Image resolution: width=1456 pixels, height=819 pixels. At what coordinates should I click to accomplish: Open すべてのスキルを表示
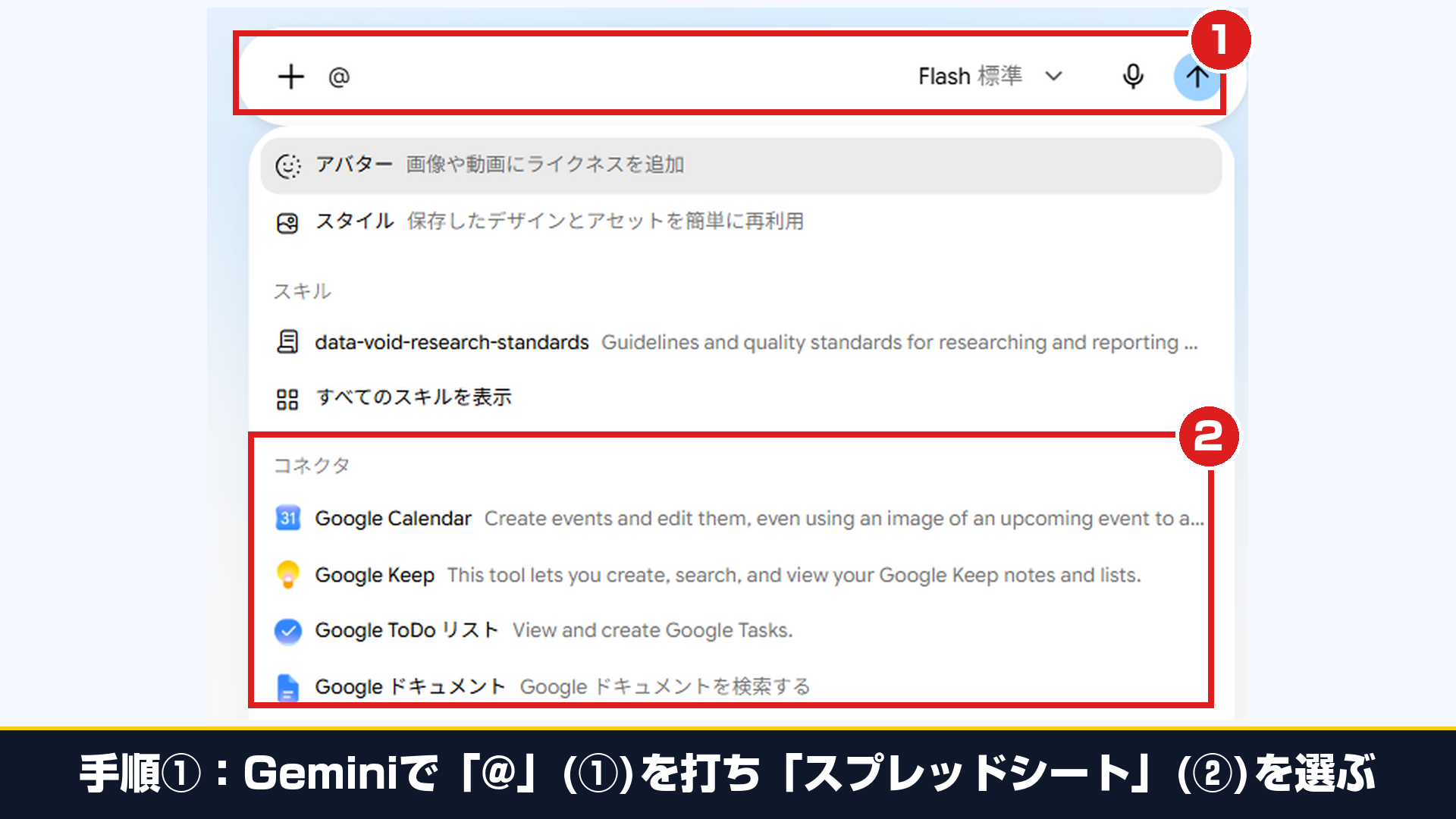(x=741, y=398)
